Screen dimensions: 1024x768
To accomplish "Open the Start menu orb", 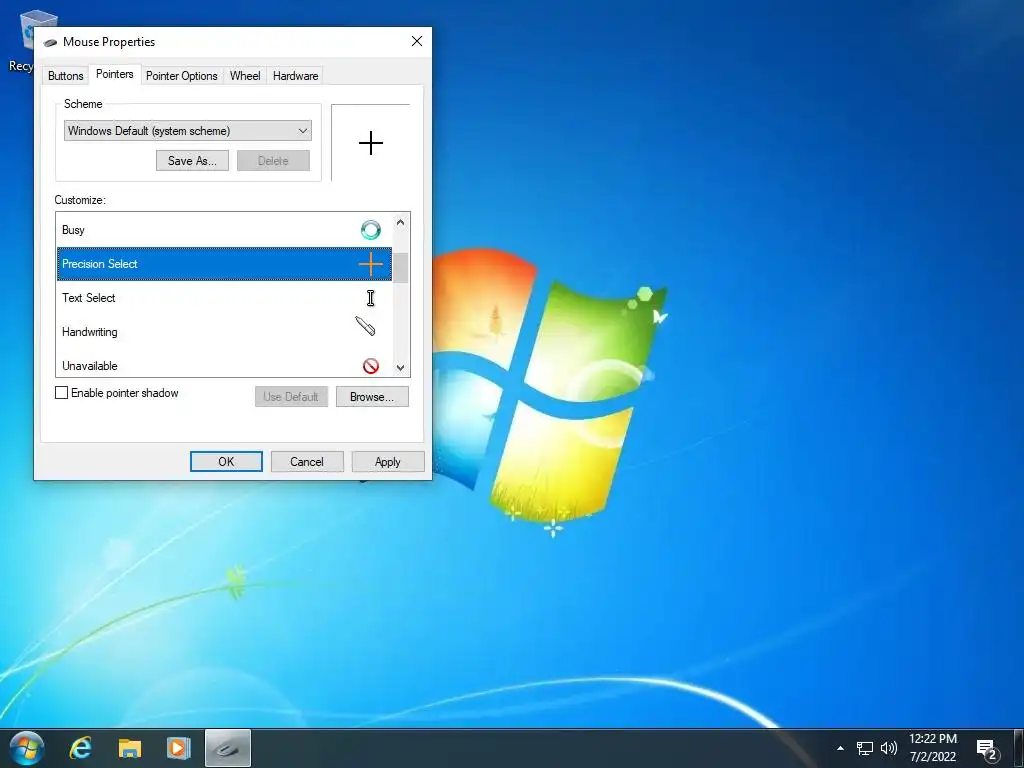I will (27, 748).
